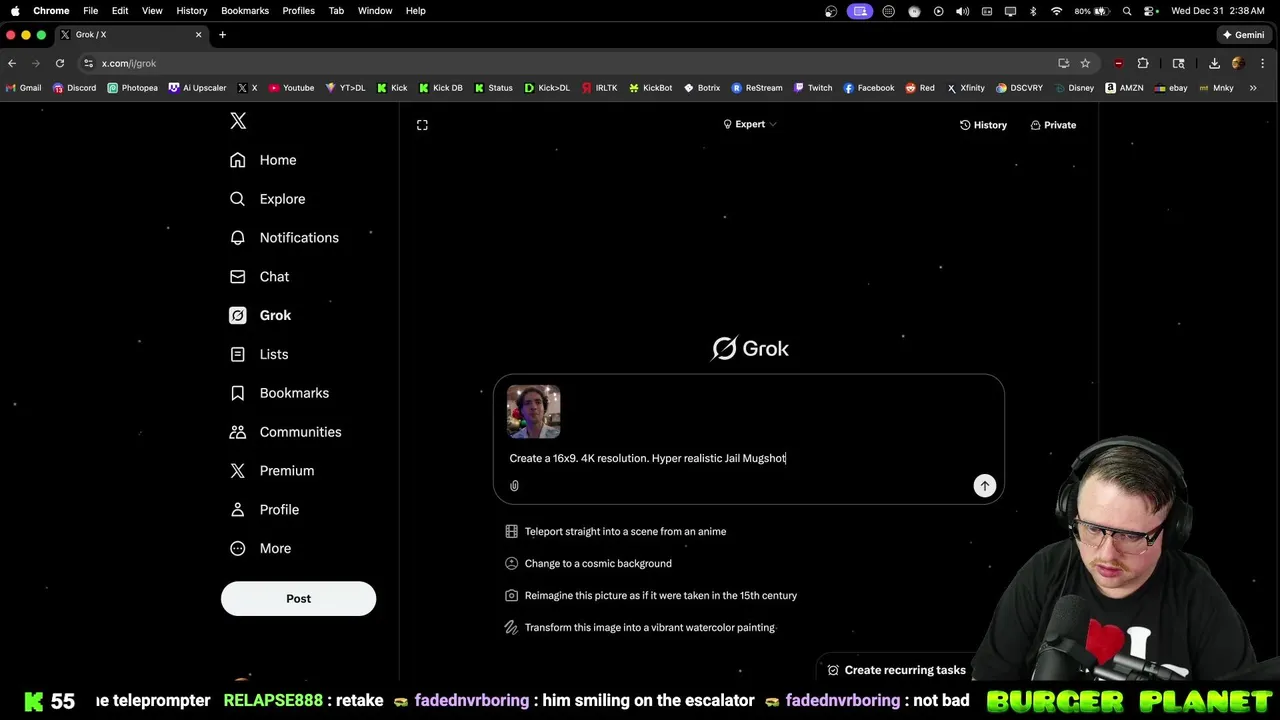Open the History menu
The width and height of the screenshot is (1280, 720).
[x=191, y=11]
